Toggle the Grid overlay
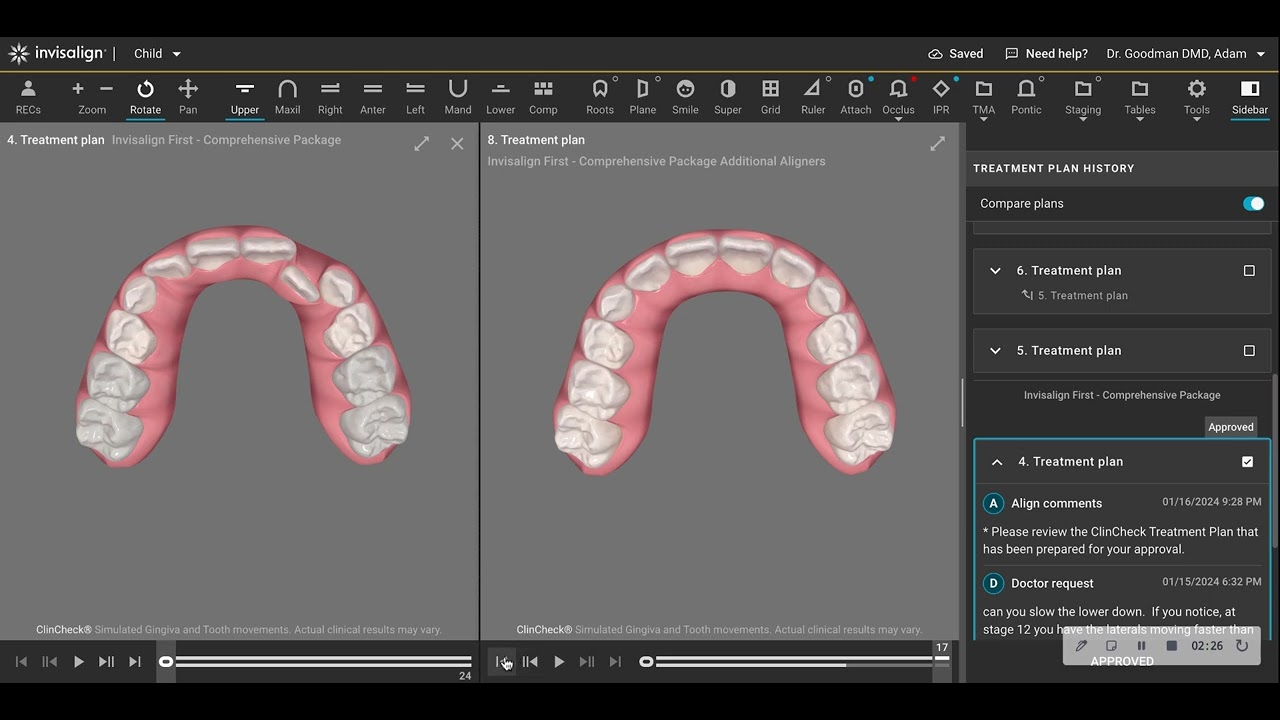 (770, 97)
